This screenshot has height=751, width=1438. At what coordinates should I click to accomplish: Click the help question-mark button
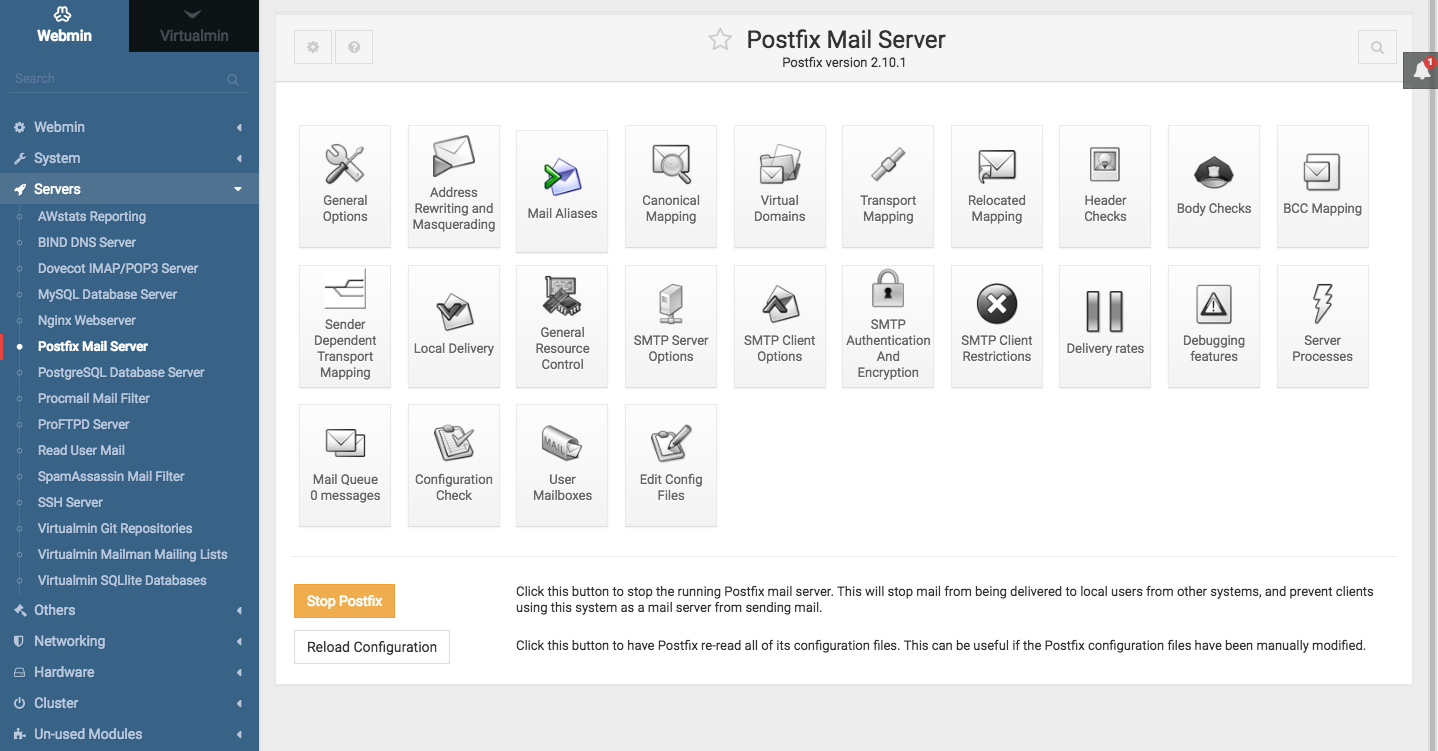point(353,47)
